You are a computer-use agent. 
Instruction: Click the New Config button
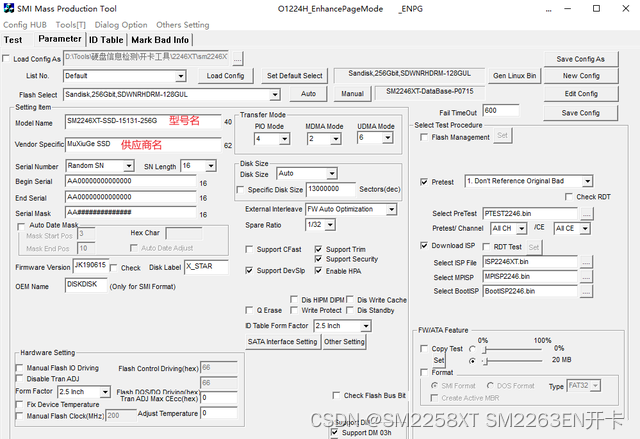point(580,76)
